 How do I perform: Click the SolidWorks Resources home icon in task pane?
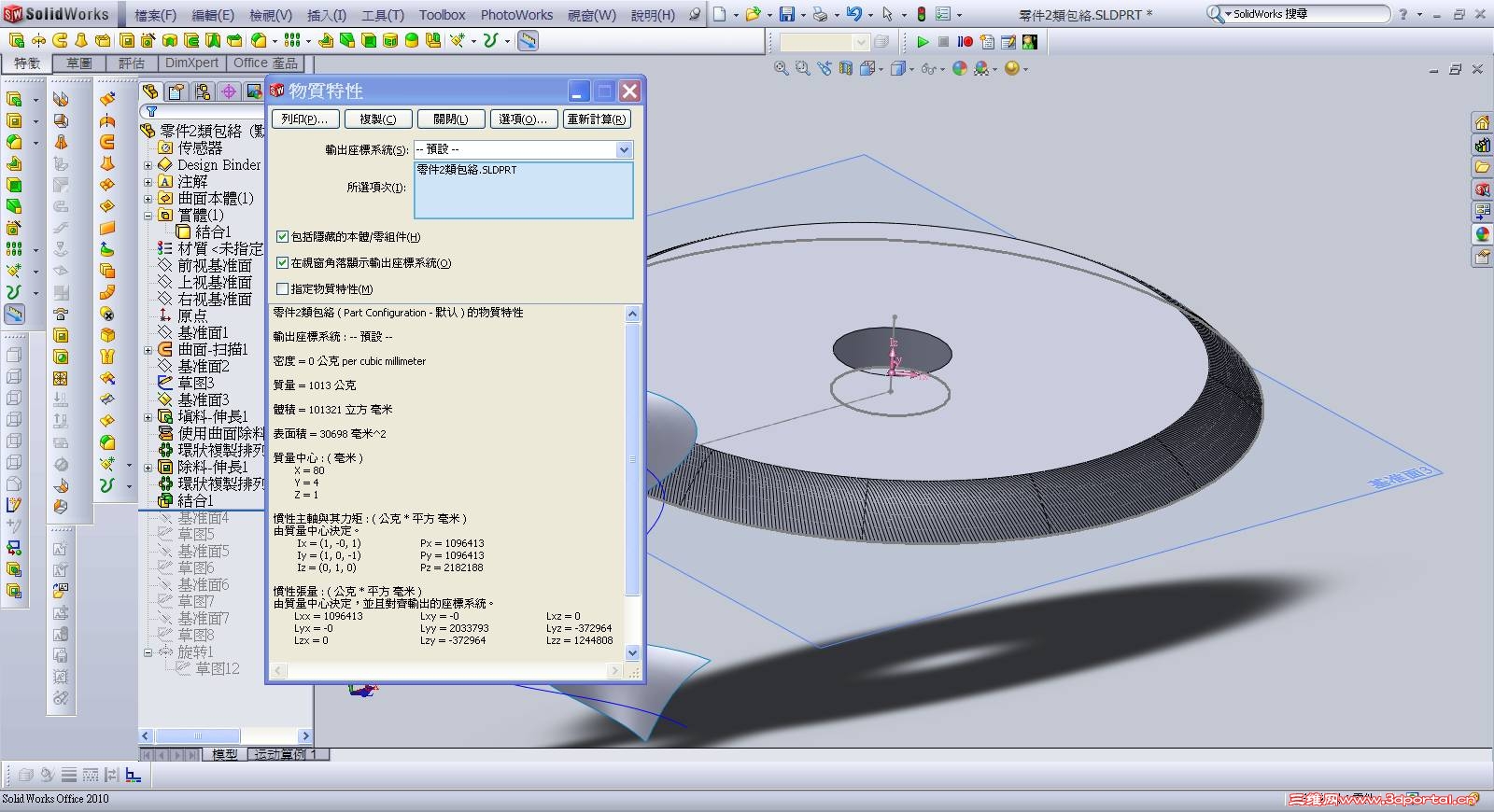coord(1482,122)
